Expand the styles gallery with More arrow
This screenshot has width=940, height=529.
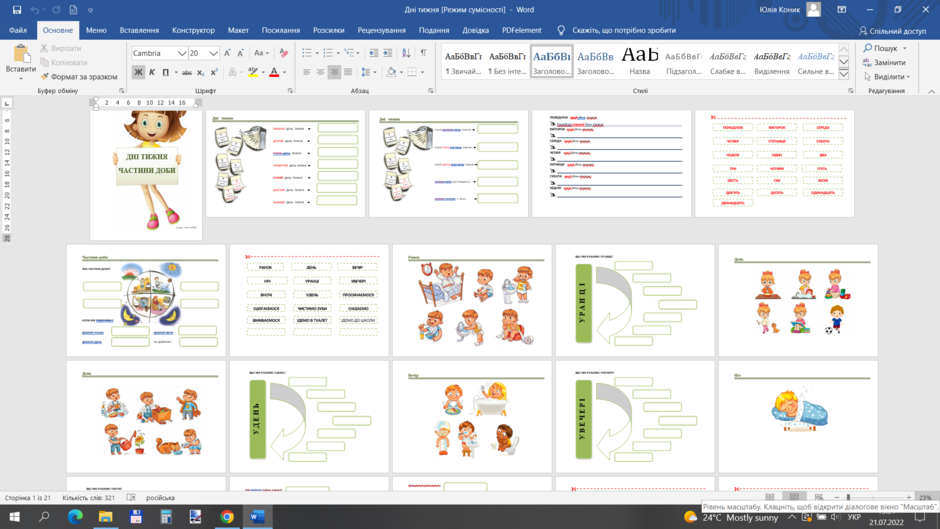tap(843, 74)
